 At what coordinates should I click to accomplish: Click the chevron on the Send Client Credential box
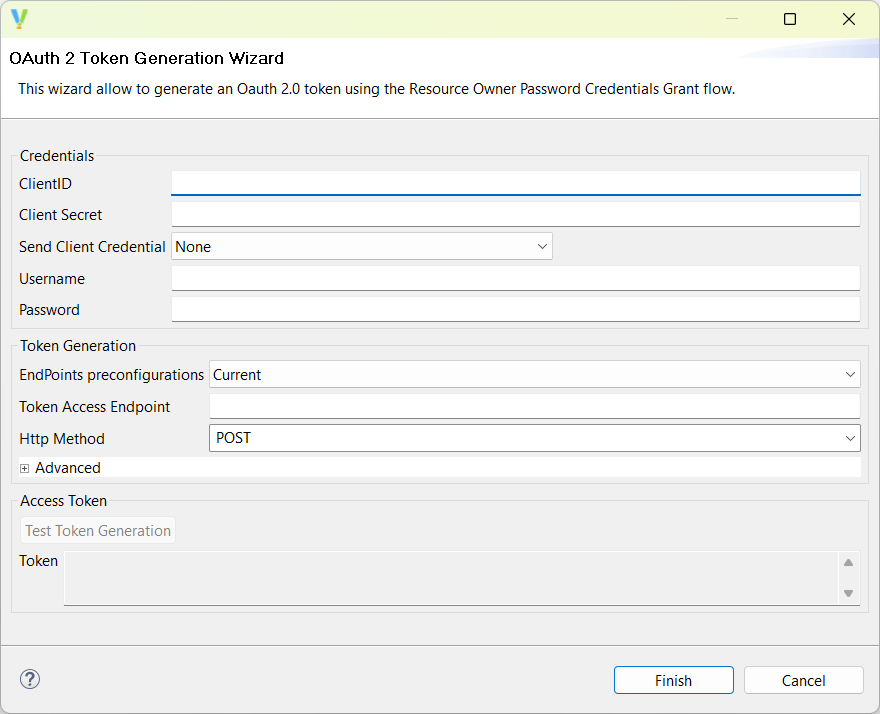click(541, 246)
